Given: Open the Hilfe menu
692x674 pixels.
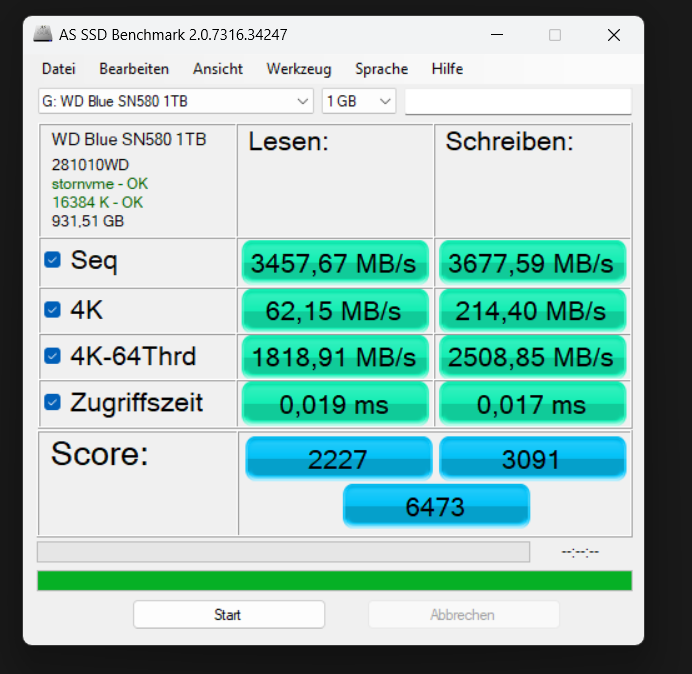Looking at the screenshot, I should [x=447, y=69].
